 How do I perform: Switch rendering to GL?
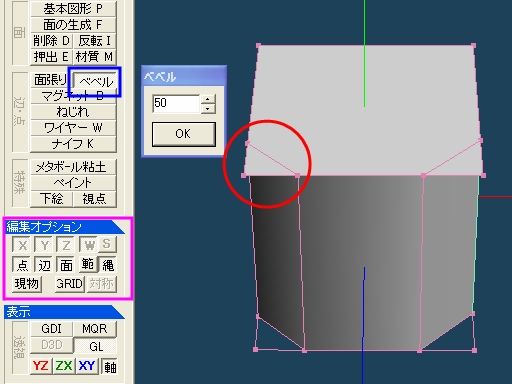tap(95, 347)
